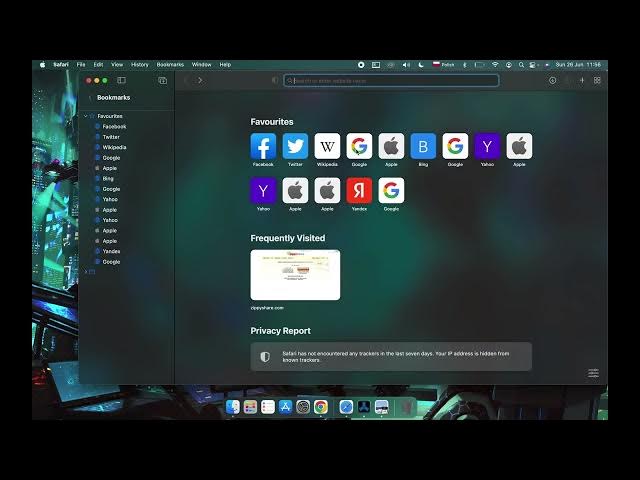Viewport: 640px width, 480px height.
Task: Collapse the Favourites folder in sidebar
Action: 85,116
